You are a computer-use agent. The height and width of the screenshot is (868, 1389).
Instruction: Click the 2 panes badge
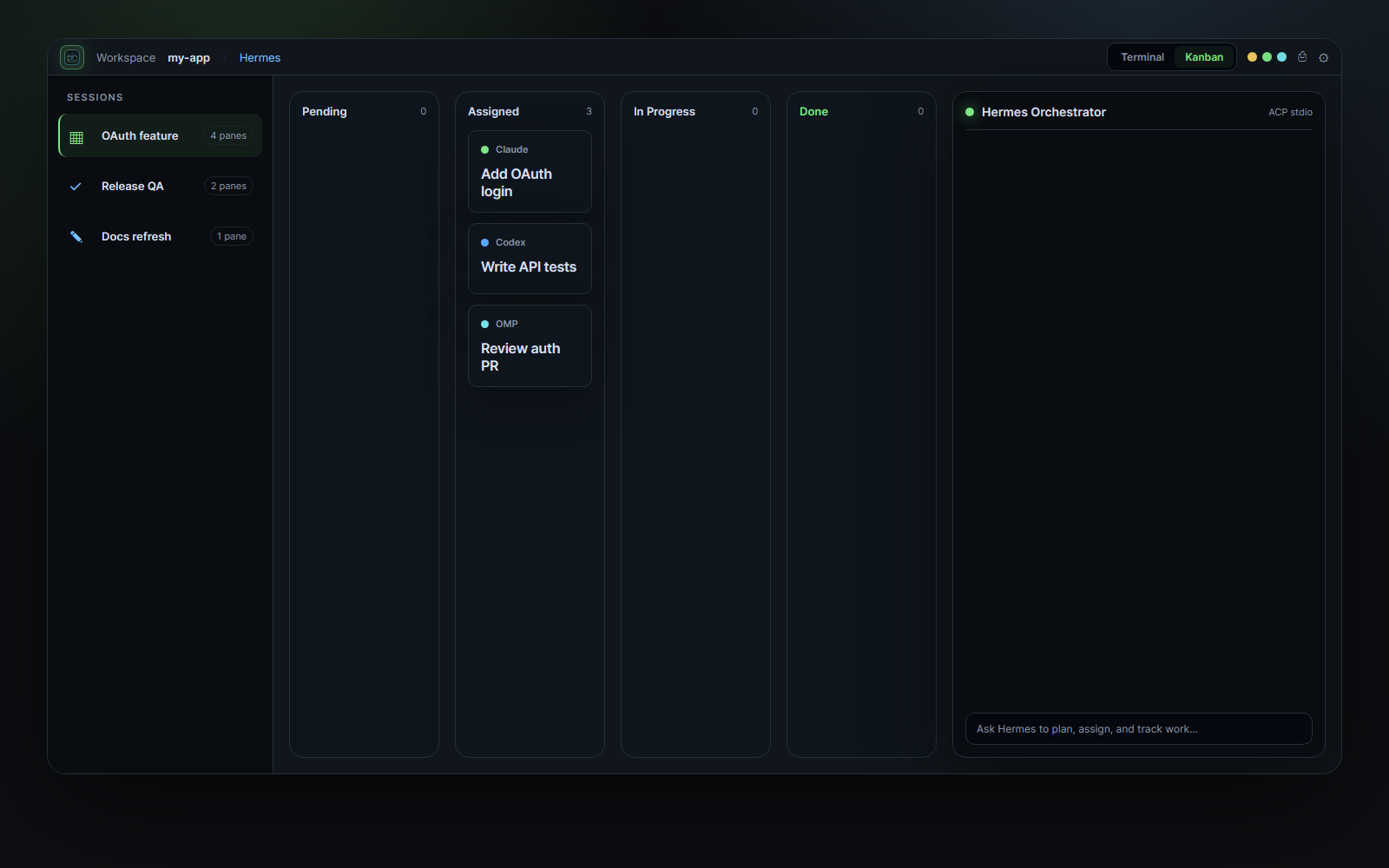(228, 186)
